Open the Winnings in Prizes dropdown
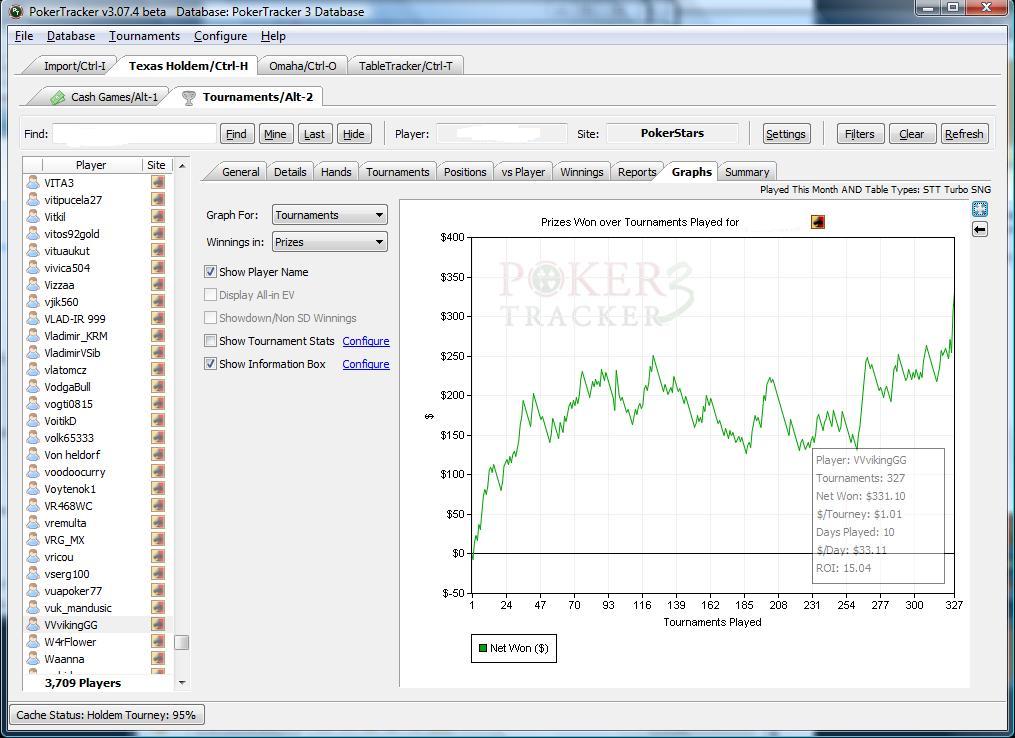 tap(329, 242)
